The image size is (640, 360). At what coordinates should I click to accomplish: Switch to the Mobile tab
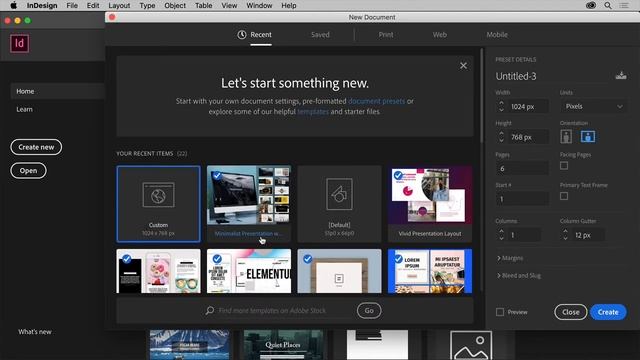(497, 35)
